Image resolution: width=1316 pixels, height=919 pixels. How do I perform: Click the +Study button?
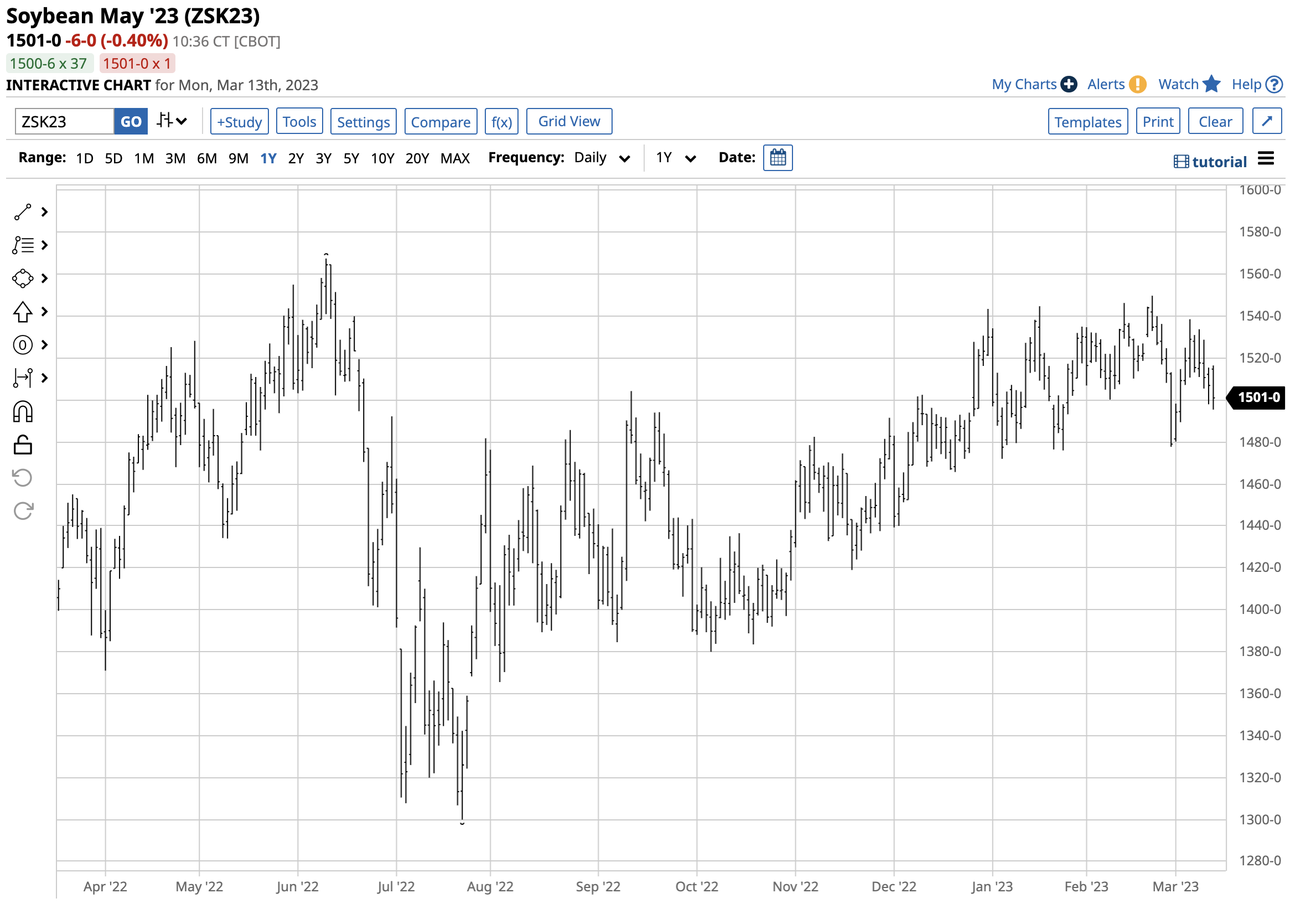point(239,122)
